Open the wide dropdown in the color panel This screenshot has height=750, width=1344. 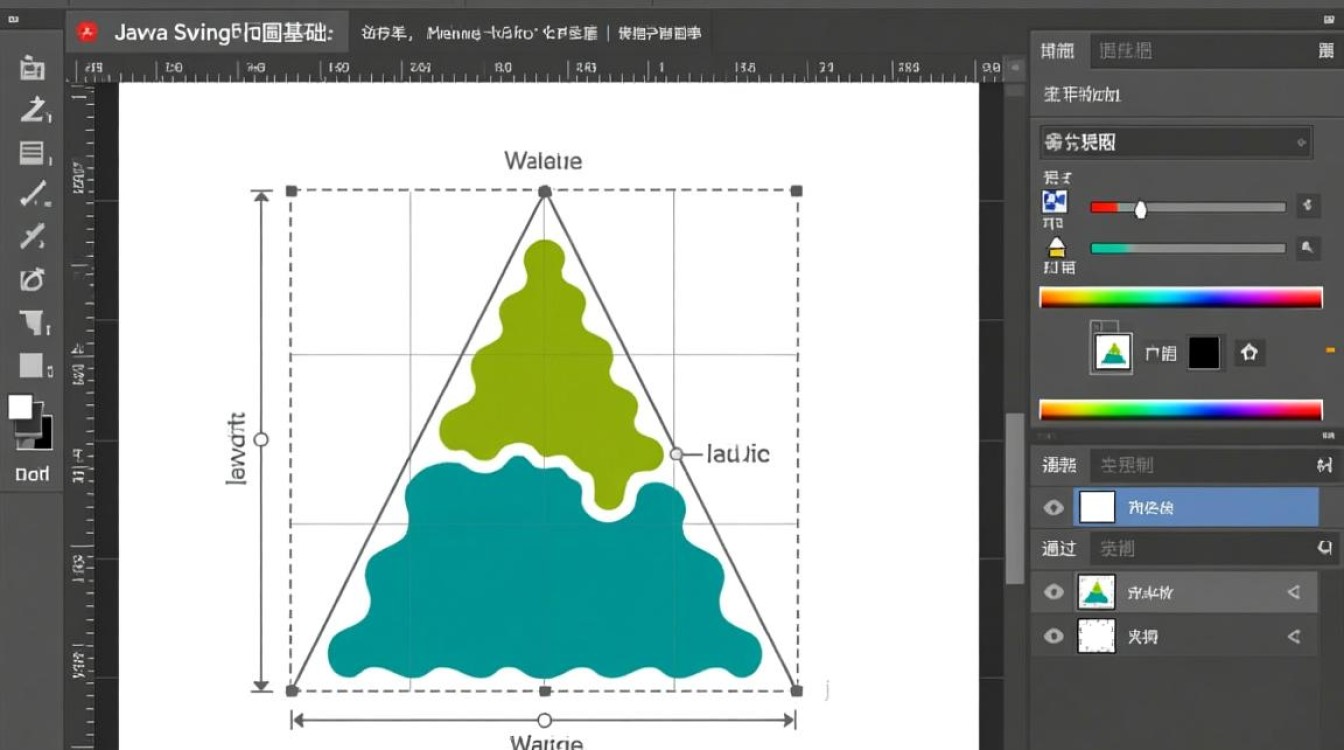pyautogui.click(x=1175, y=142)
